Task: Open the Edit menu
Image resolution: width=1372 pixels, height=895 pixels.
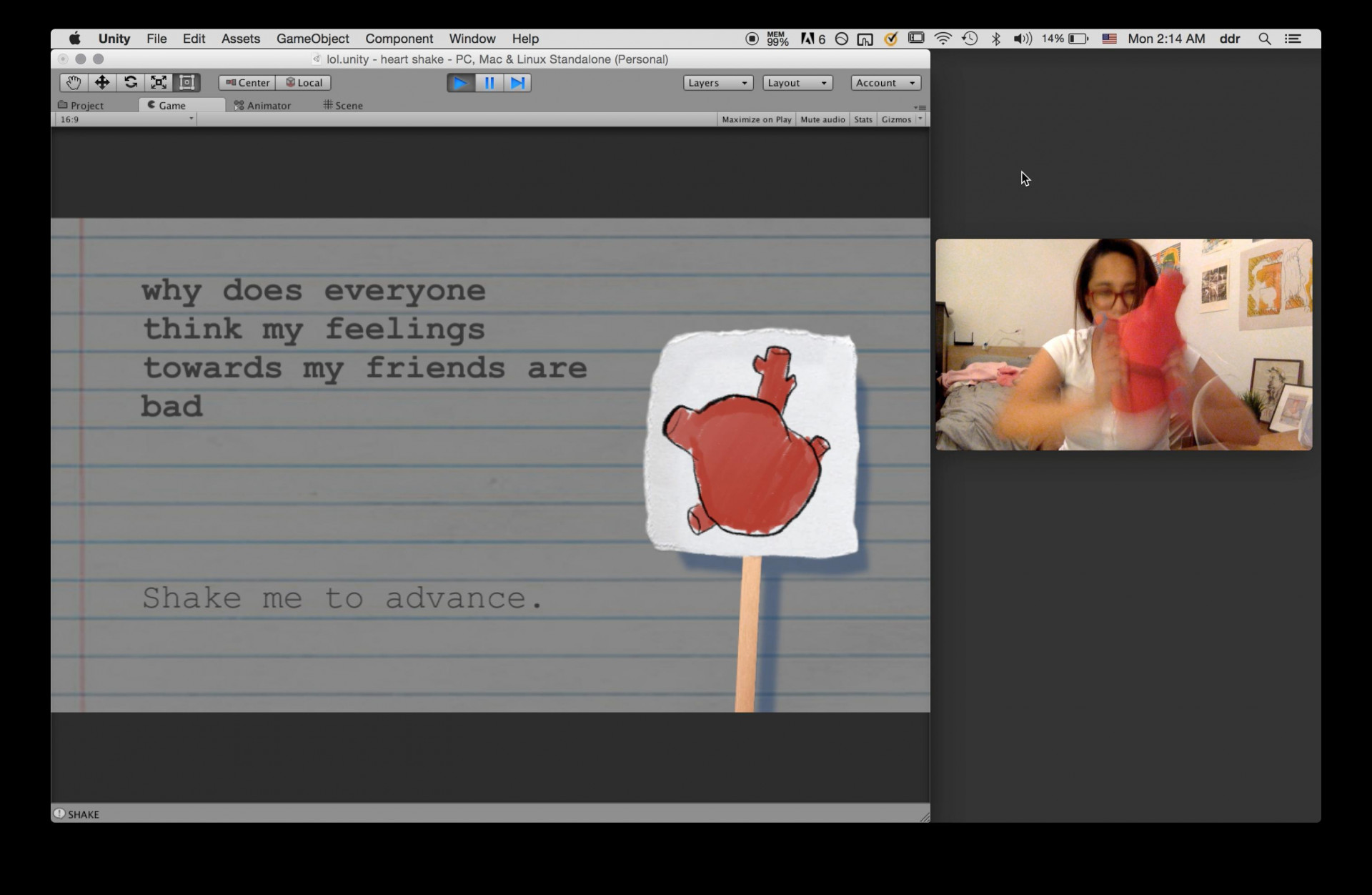Action: (x=194, y=39)
